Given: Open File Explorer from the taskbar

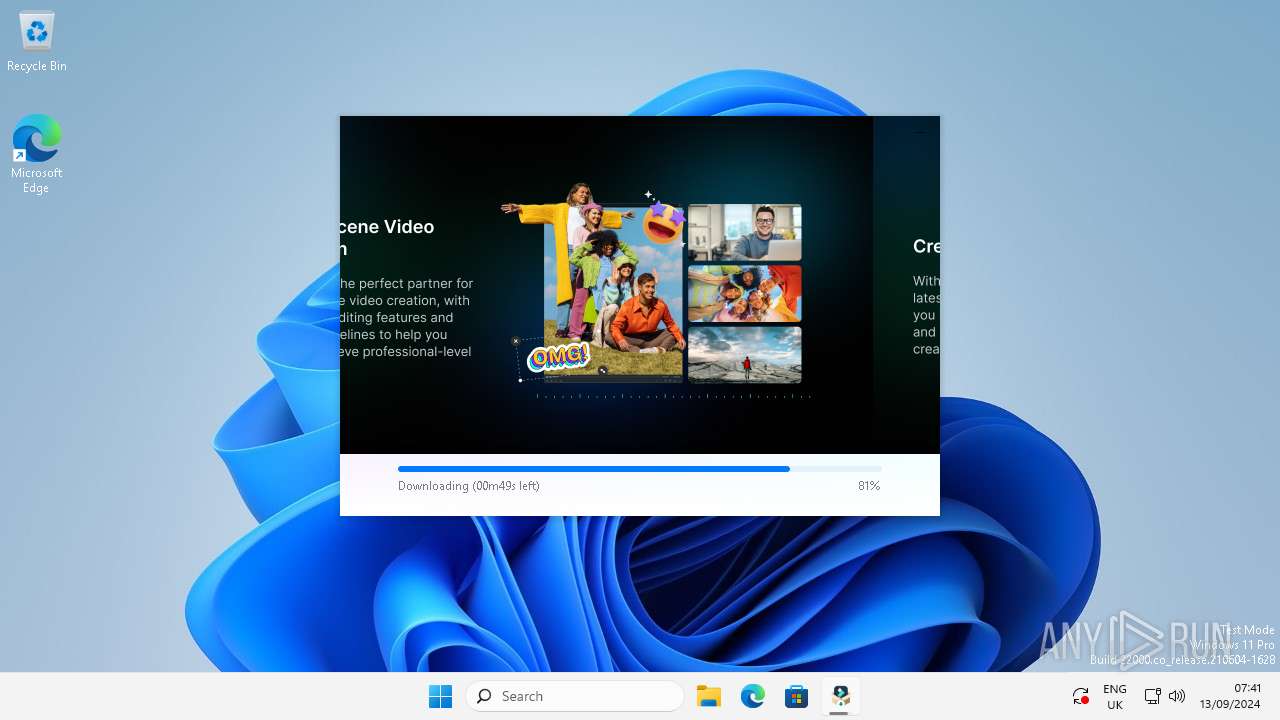Looking at the screenshot, I should coord(709,696).
